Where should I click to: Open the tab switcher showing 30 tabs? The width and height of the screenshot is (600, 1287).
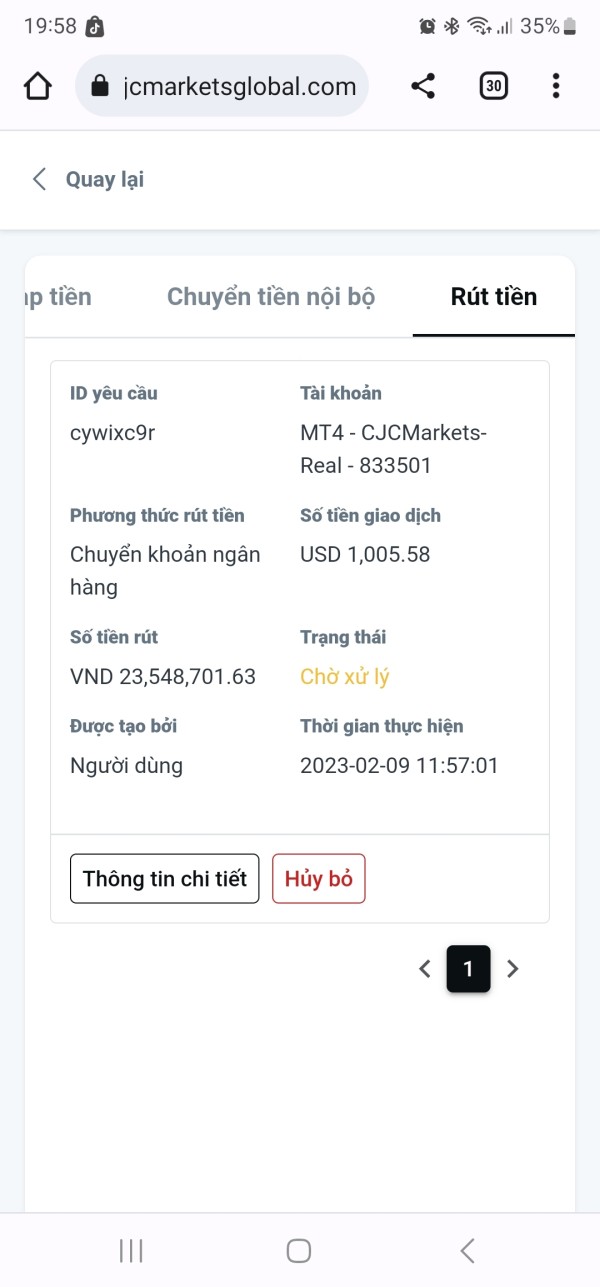click(x=493, y=86)
